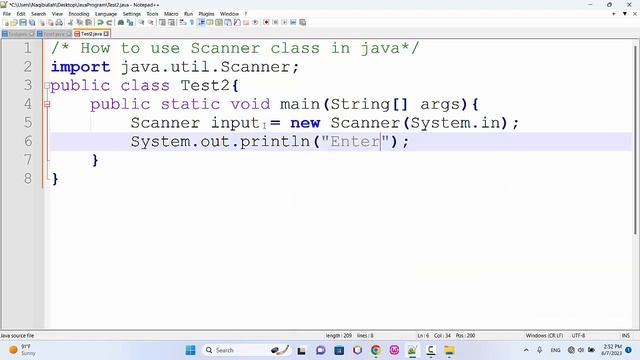
Task: Click the "length : 209" status bar field
Action: coord(339,336)
